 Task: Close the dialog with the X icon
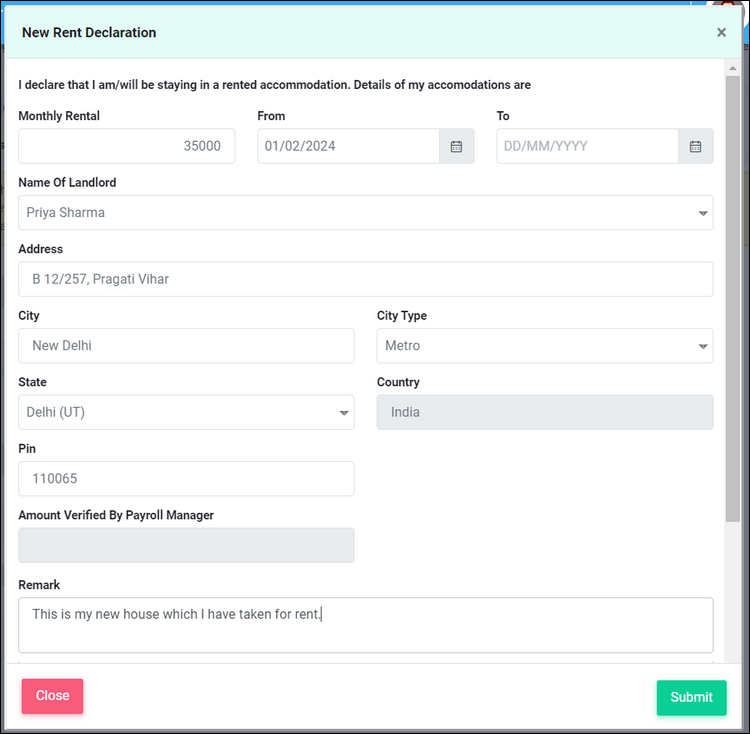[x=721, y=33]
